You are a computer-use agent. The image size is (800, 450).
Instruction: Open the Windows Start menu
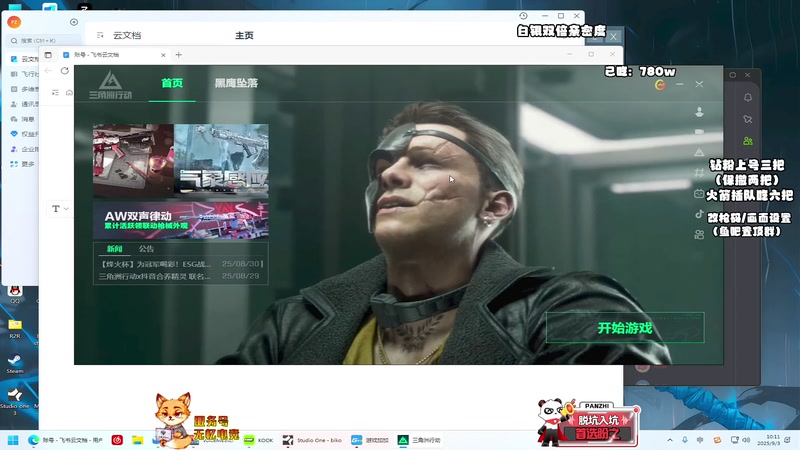click(13, 440)
